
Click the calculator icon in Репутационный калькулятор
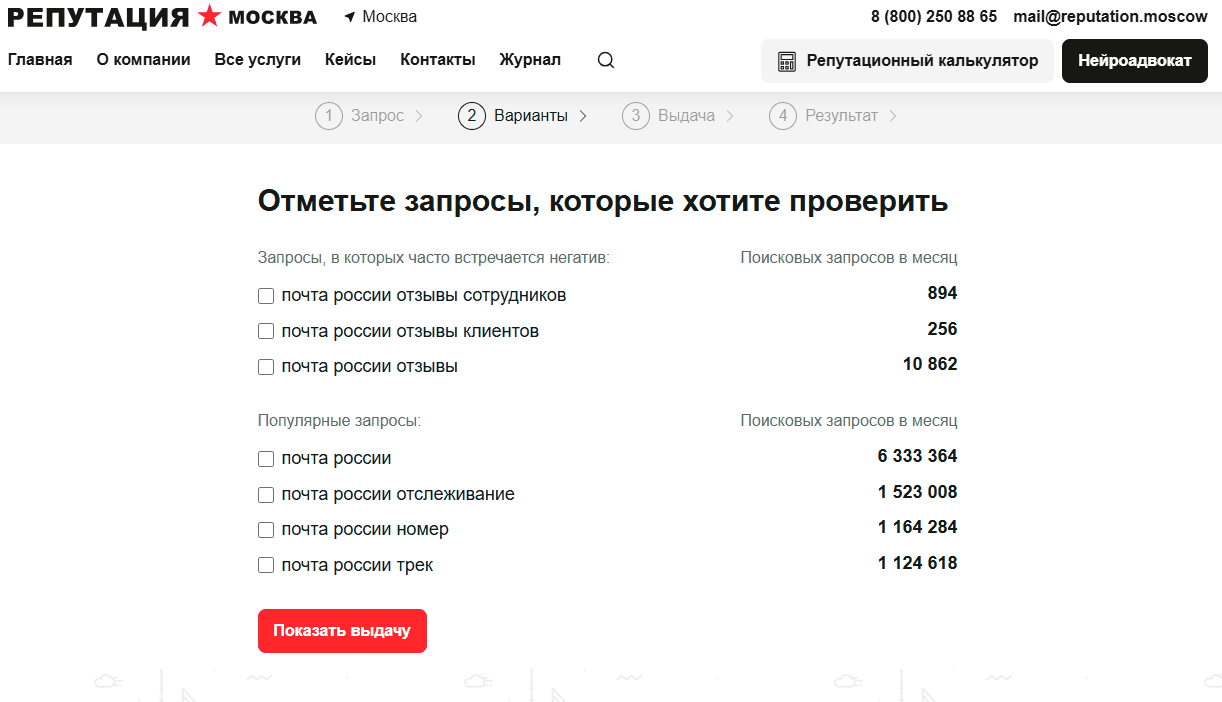[x=787, y=61]
